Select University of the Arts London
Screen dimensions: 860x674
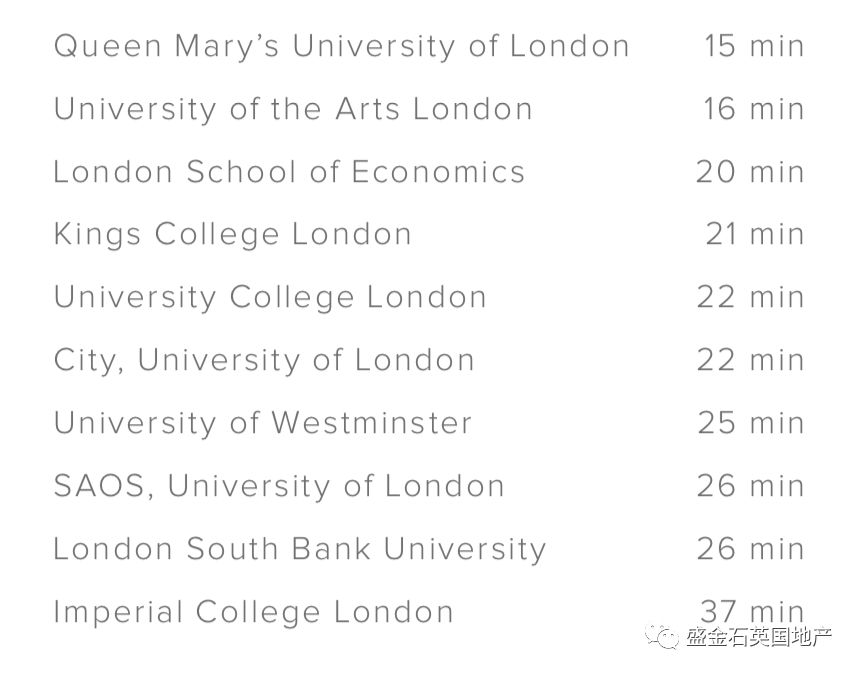coord(293,109)
